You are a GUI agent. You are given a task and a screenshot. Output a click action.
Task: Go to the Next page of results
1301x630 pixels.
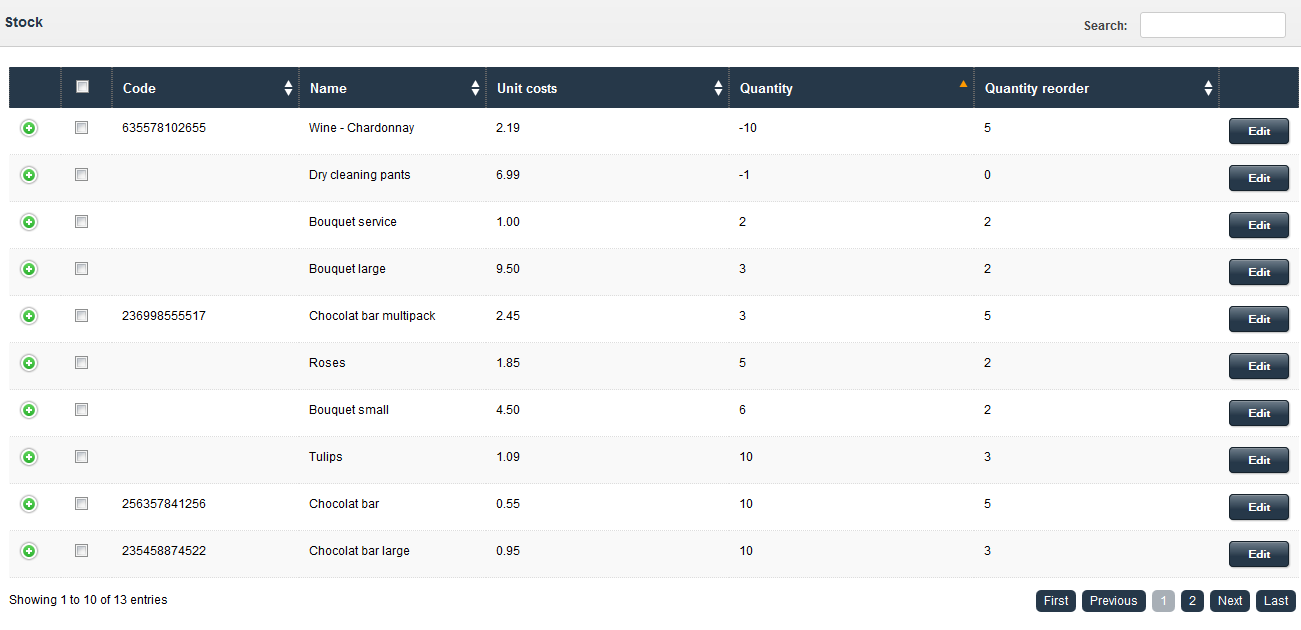(1230, 601)
